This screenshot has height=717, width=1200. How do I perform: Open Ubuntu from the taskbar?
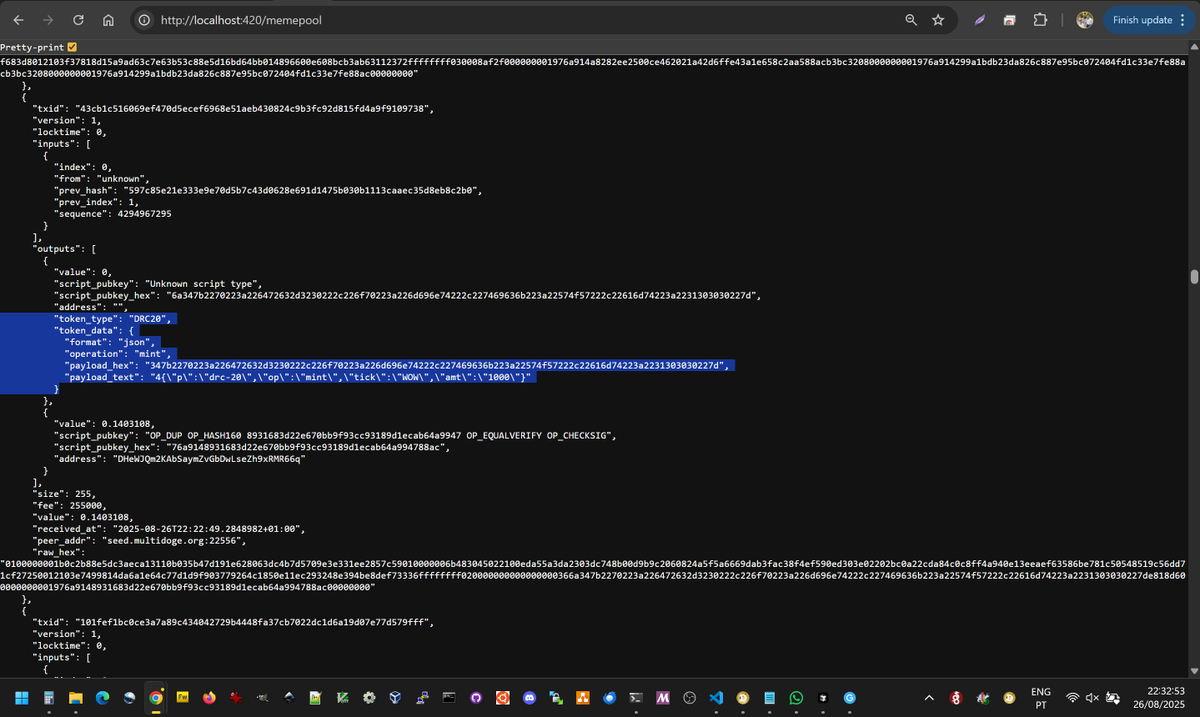503,697
